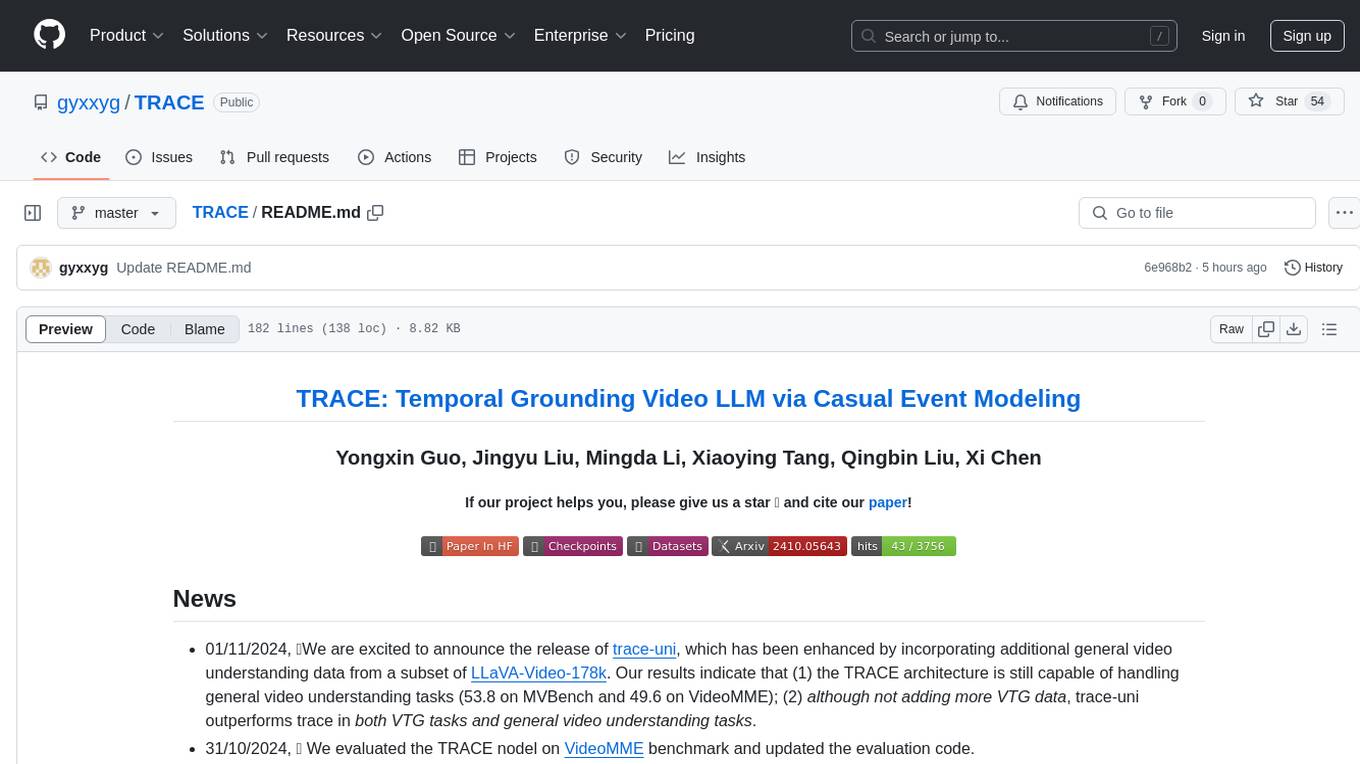Screen dimensions: 1360x764
Task: Open the VideoMME benchmark link
Action: point(604,747)
